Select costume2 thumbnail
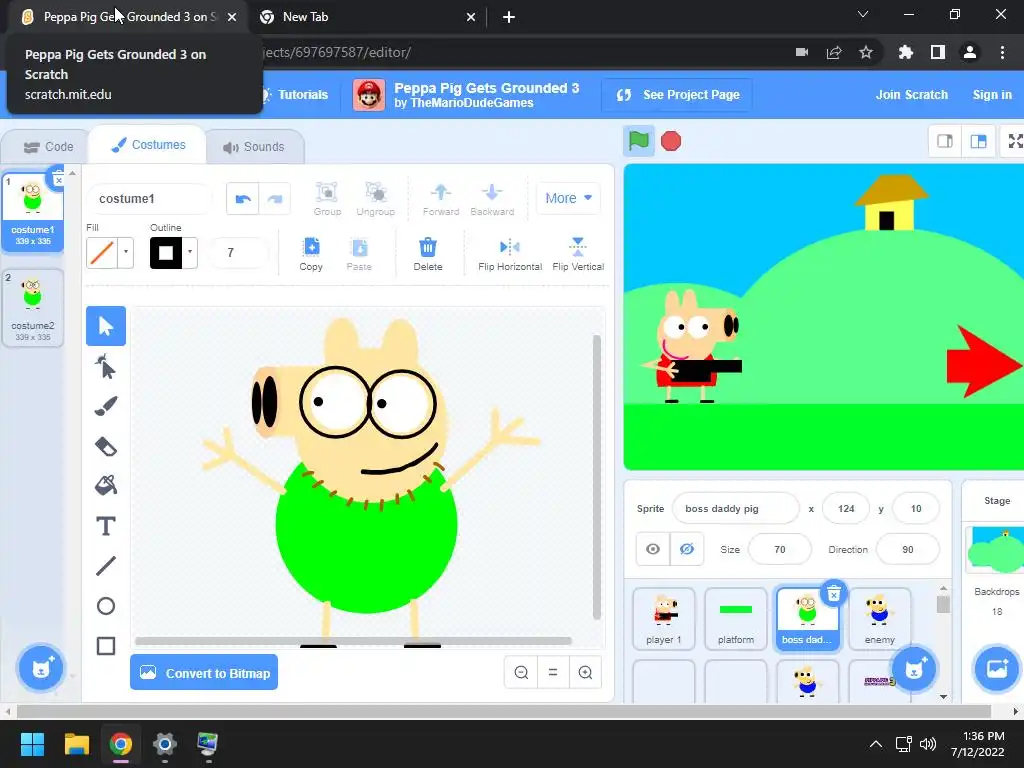The width and height of the screenshot is (1024, 768). click(x=33, y=308)
